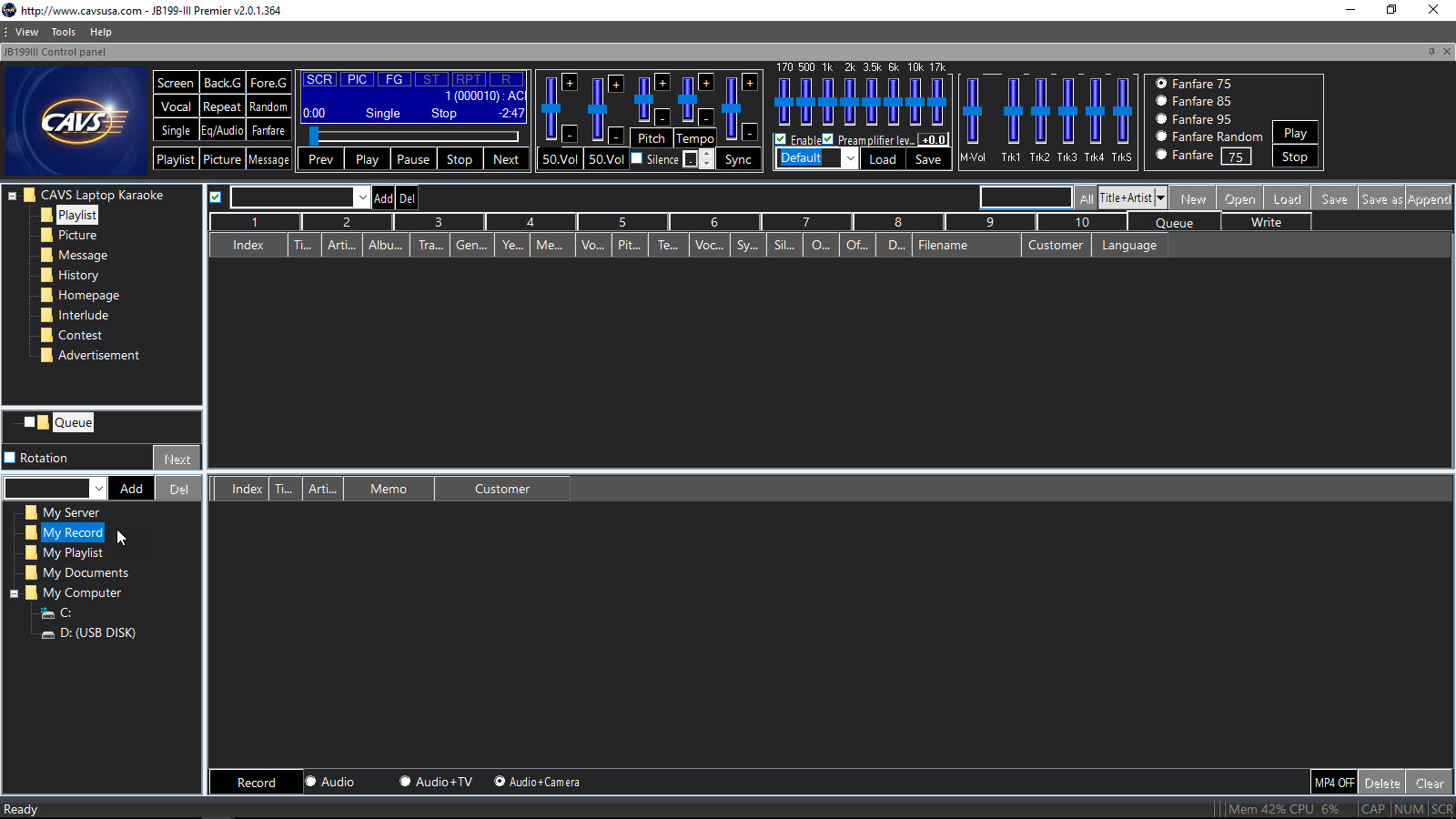Viewport: 1456px width, 819px height.
Task: Lower pitch with its minus button
Action: pyautogui.click(x=662, y=117)
